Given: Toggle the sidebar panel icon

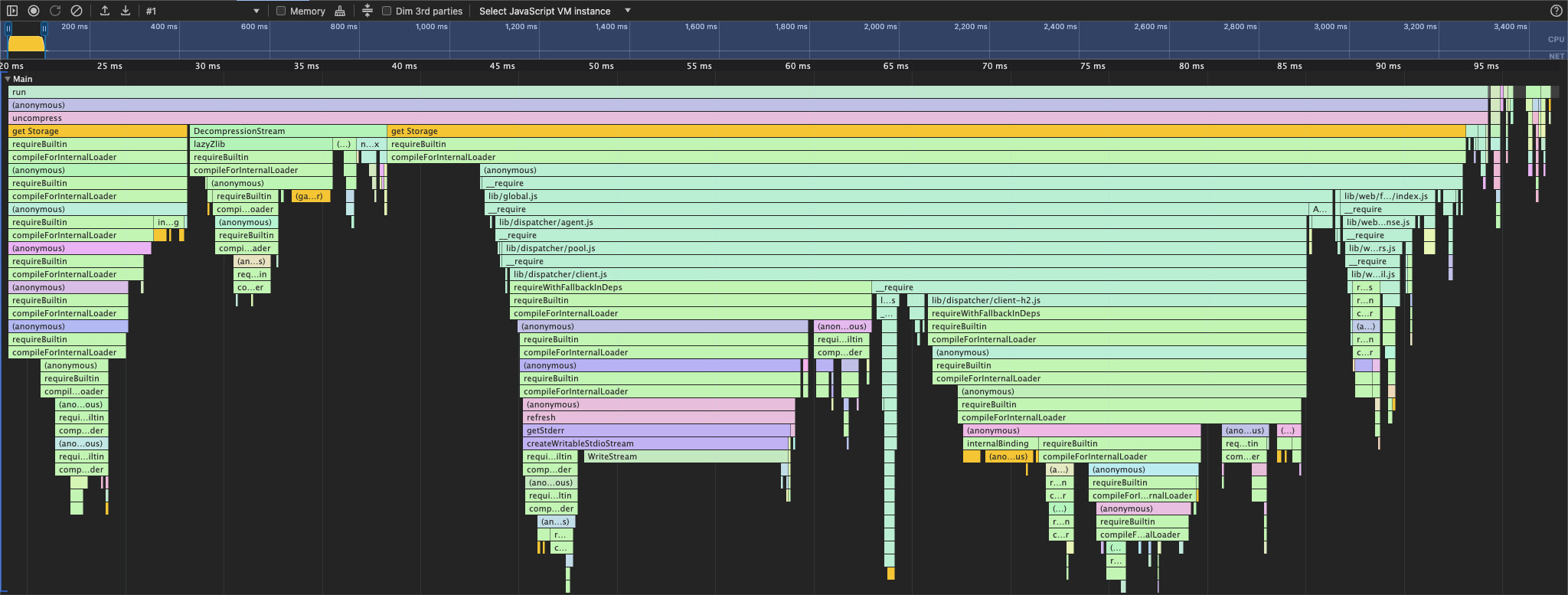Looking at the screenshot, I should (12, 11).
